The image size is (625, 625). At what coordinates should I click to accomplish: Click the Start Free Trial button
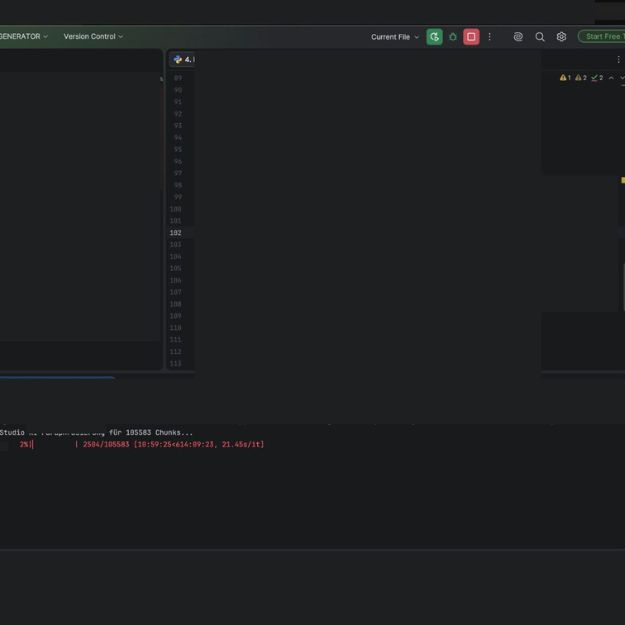click(602, 37)
